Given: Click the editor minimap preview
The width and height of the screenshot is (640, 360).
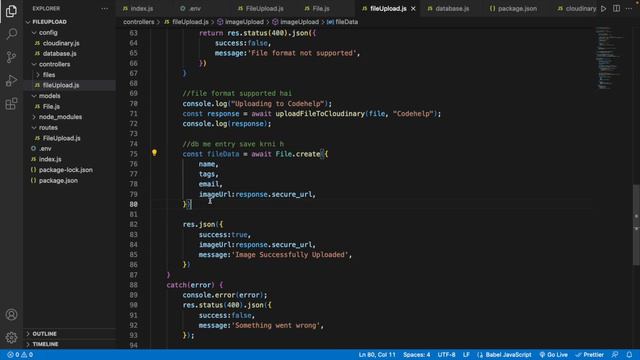Looking at the screenshot, I should (609, 58).
